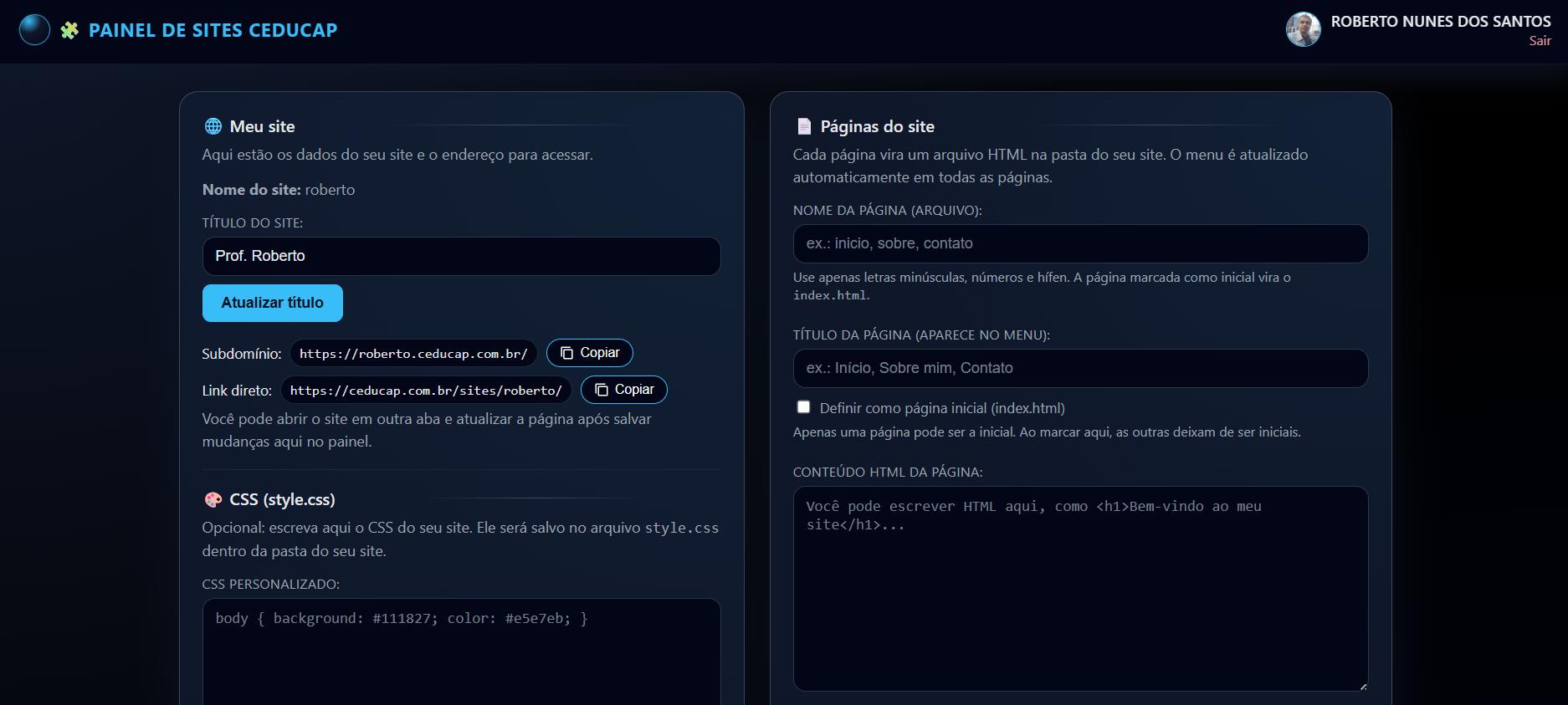
Task: Focus the Título da página input field
Action: [x=1080, y=368]
